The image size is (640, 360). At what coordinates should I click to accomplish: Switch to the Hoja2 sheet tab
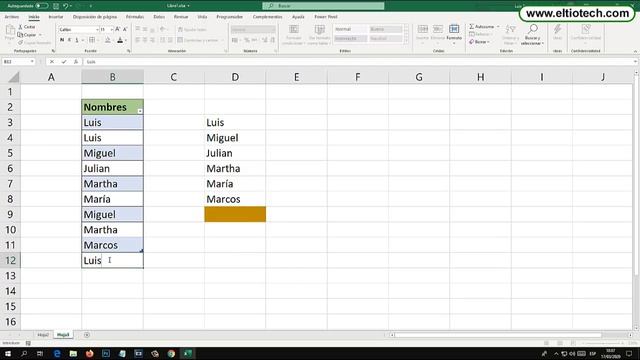coord(43,335)
